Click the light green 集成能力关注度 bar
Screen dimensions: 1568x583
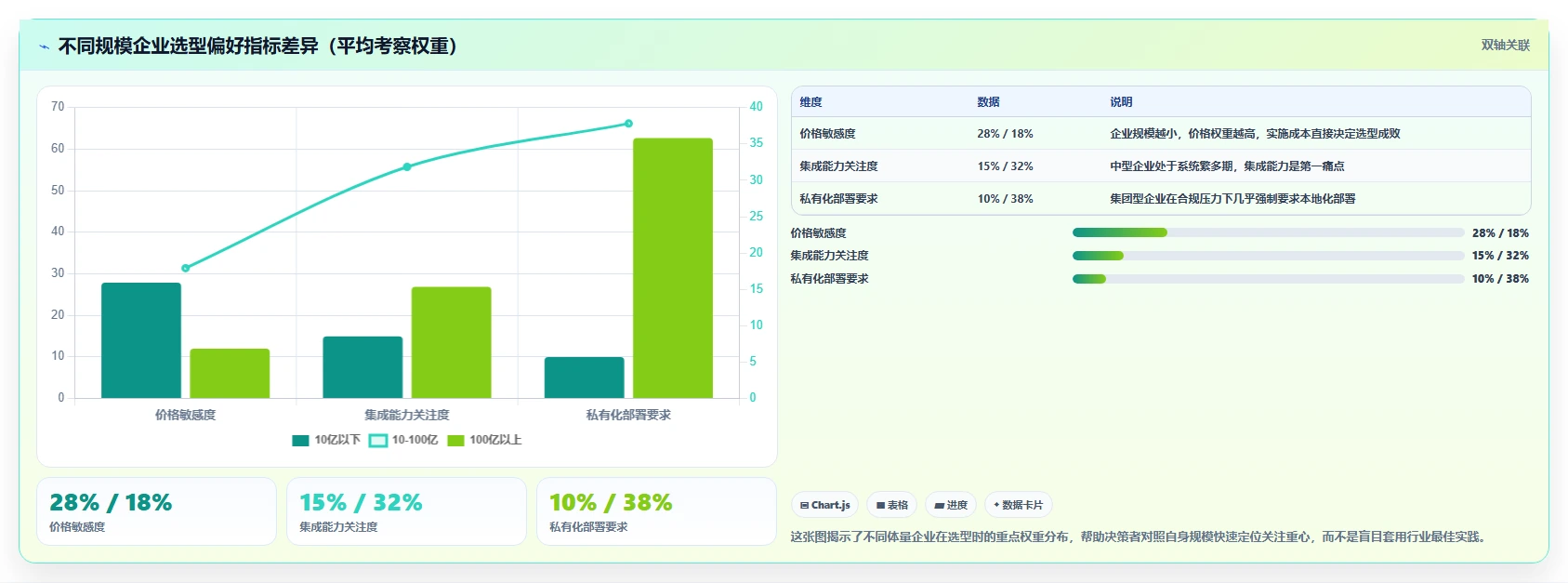452,342
